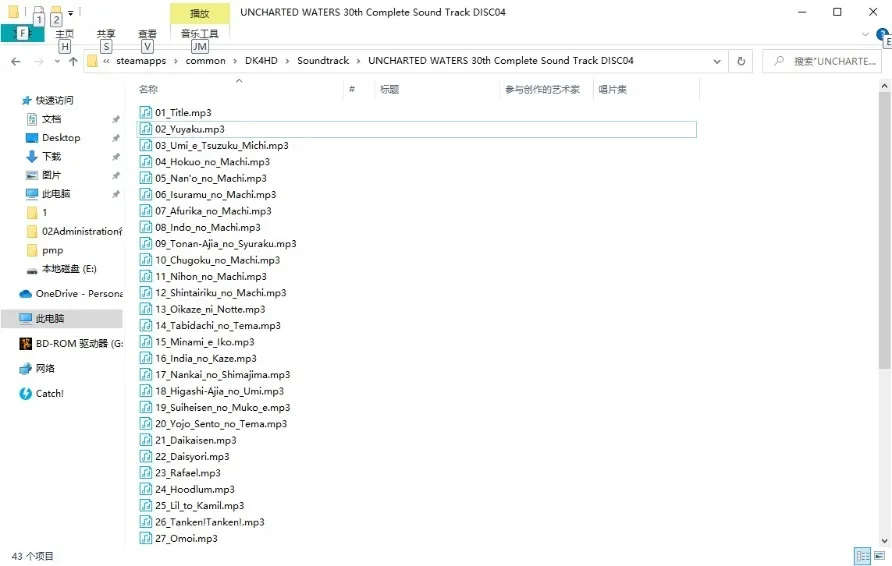Screen dimensions: 892x566
Task: Open the quick access toolbar customize dropdown
Action: (x=71, y=13)
